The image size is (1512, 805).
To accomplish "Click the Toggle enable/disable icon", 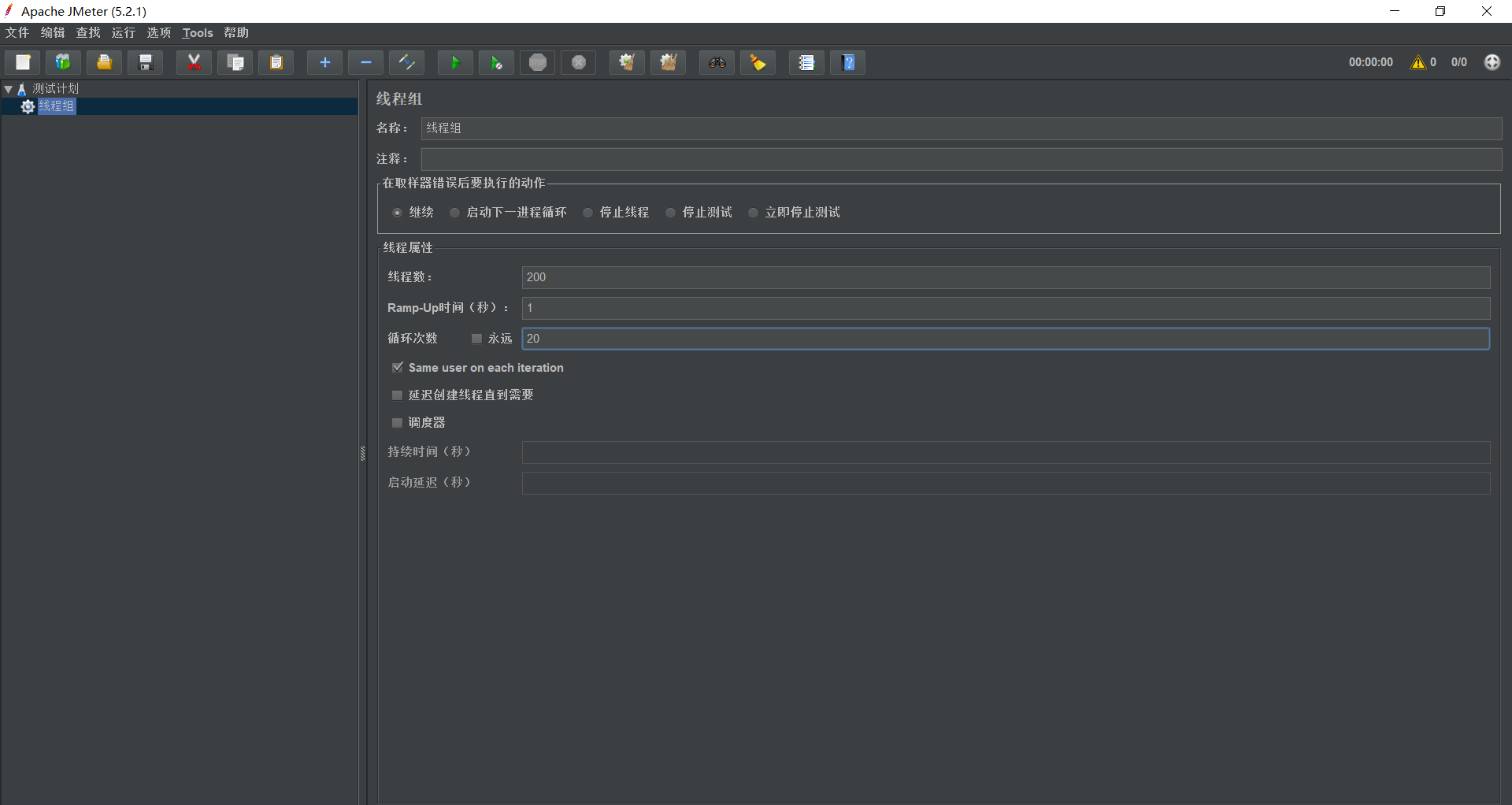I will 406,62.
